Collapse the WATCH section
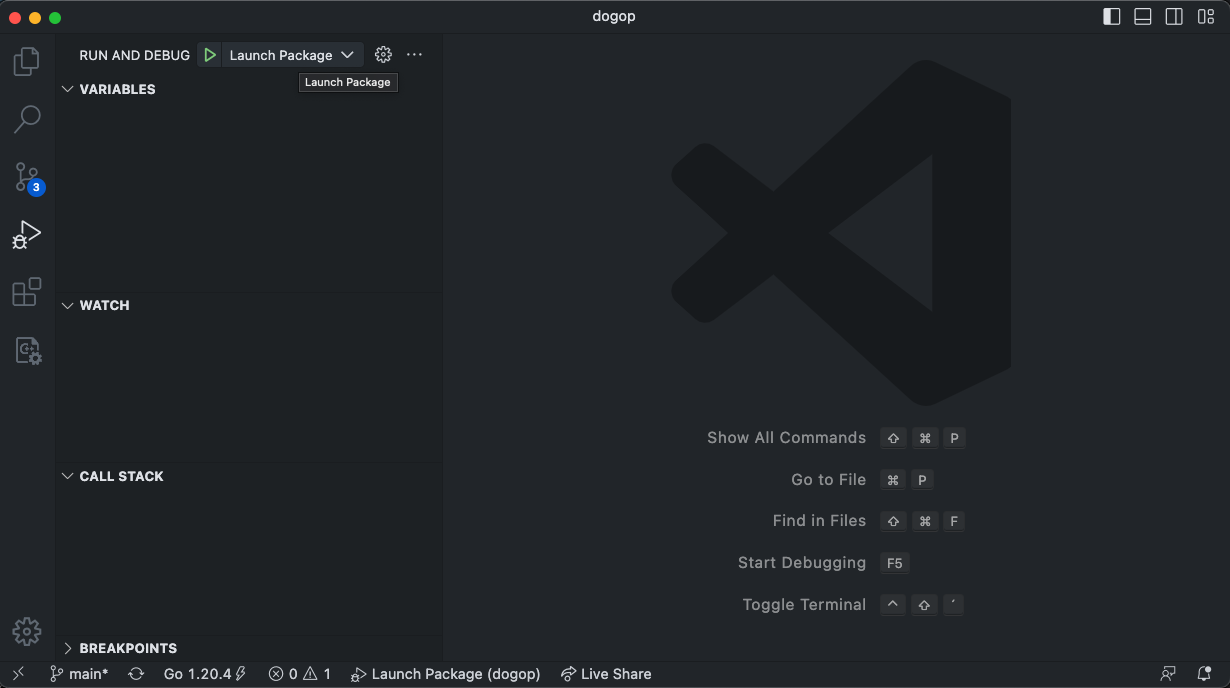Viewport: 1230px width, 688px height. pos(68,305)
